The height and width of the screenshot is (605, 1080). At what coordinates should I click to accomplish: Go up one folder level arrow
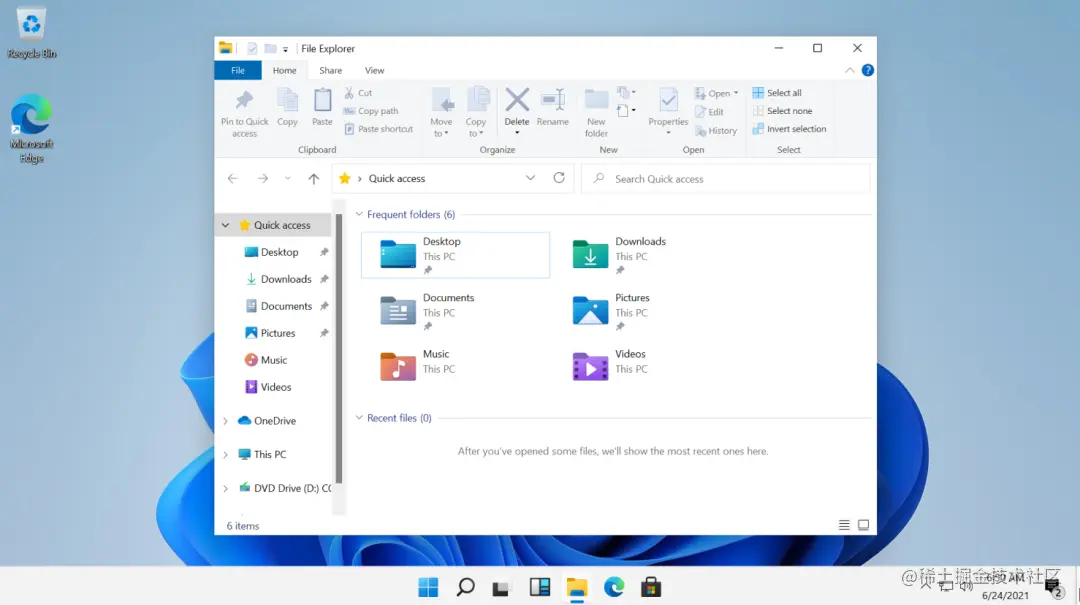click(x=313, y=178)
